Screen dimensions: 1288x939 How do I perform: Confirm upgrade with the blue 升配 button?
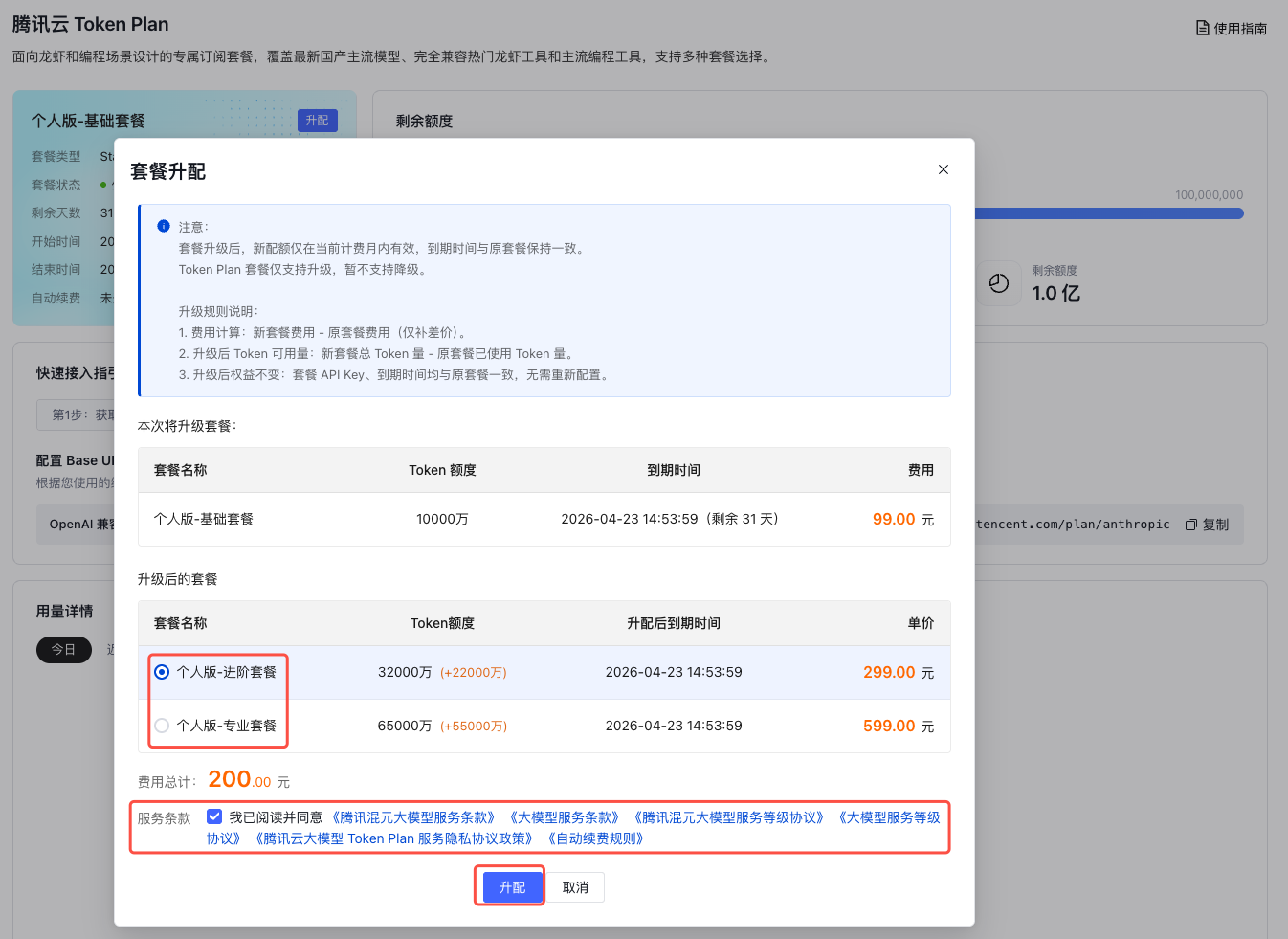point(511,887)
